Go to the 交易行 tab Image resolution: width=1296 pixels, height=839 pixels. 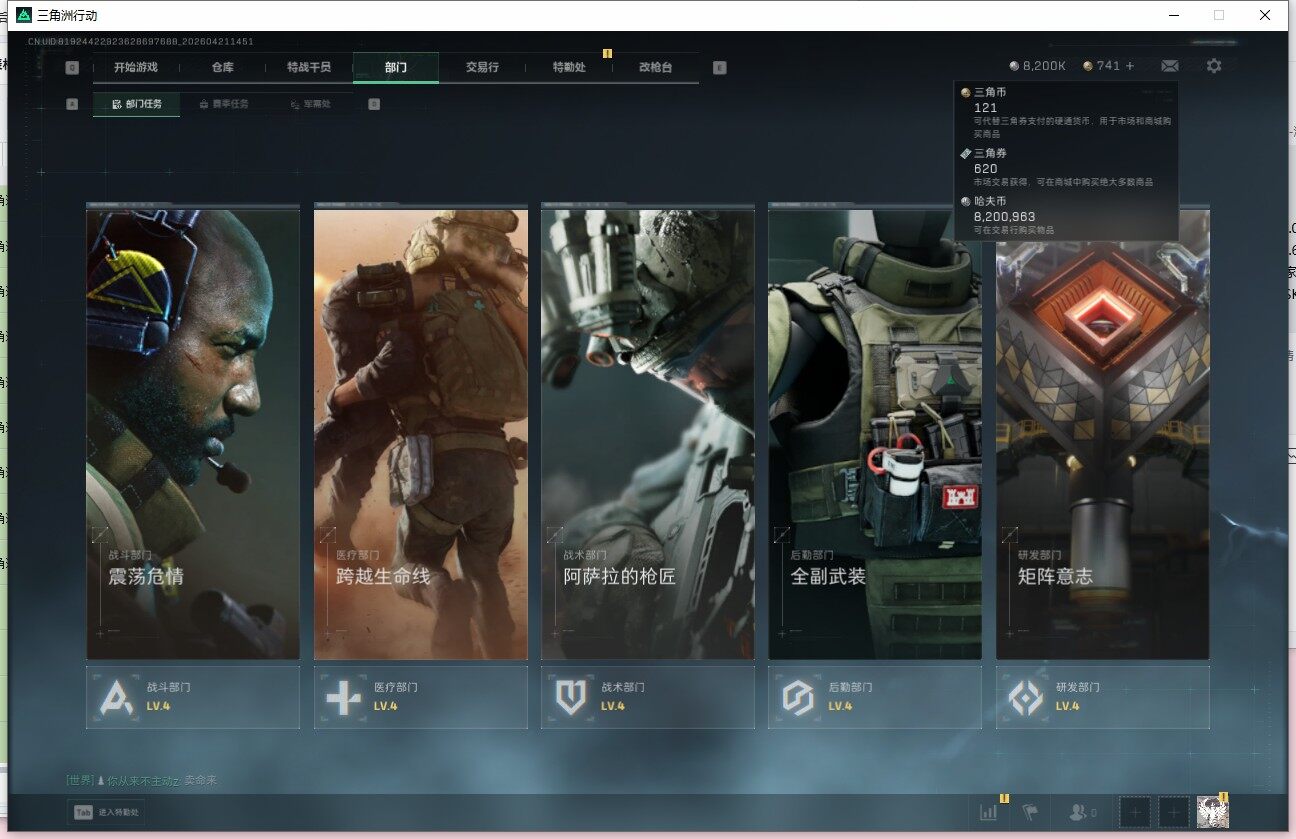pyautogui.click(x=483, y=68)
